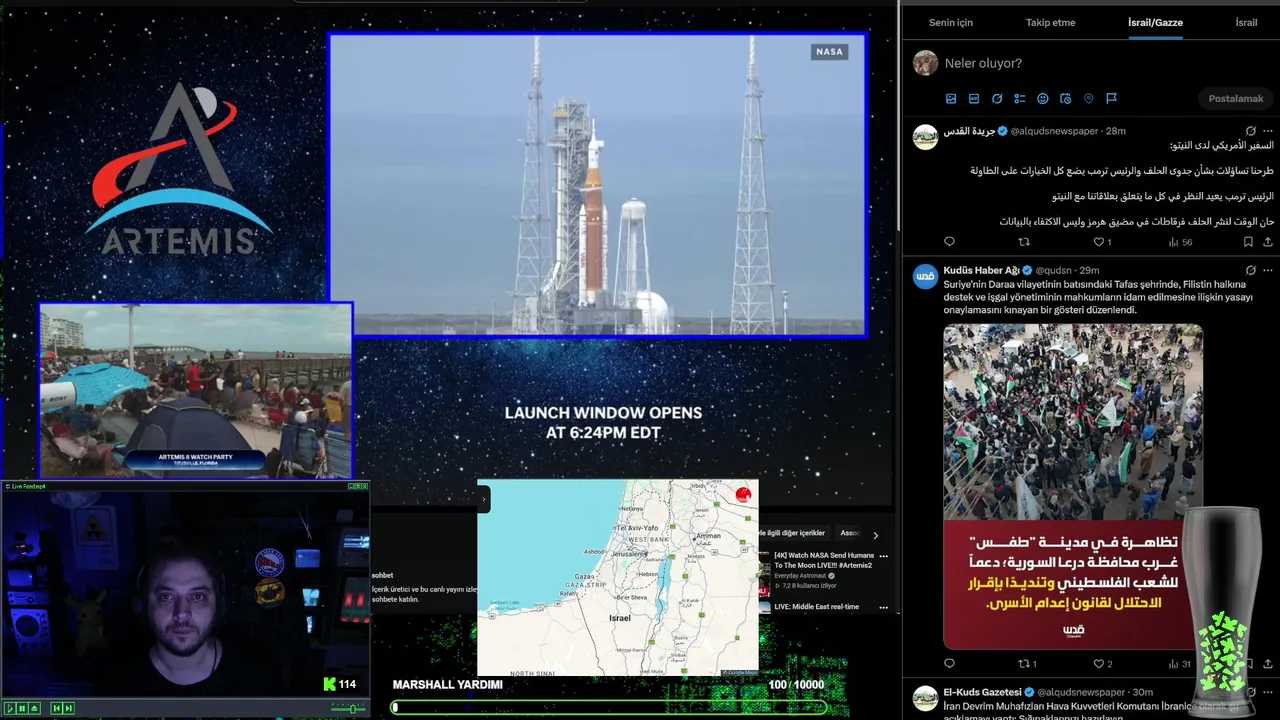Expand the collapsed chat panel arrow
Screen dimensions: 1280x720
point(483,499)
